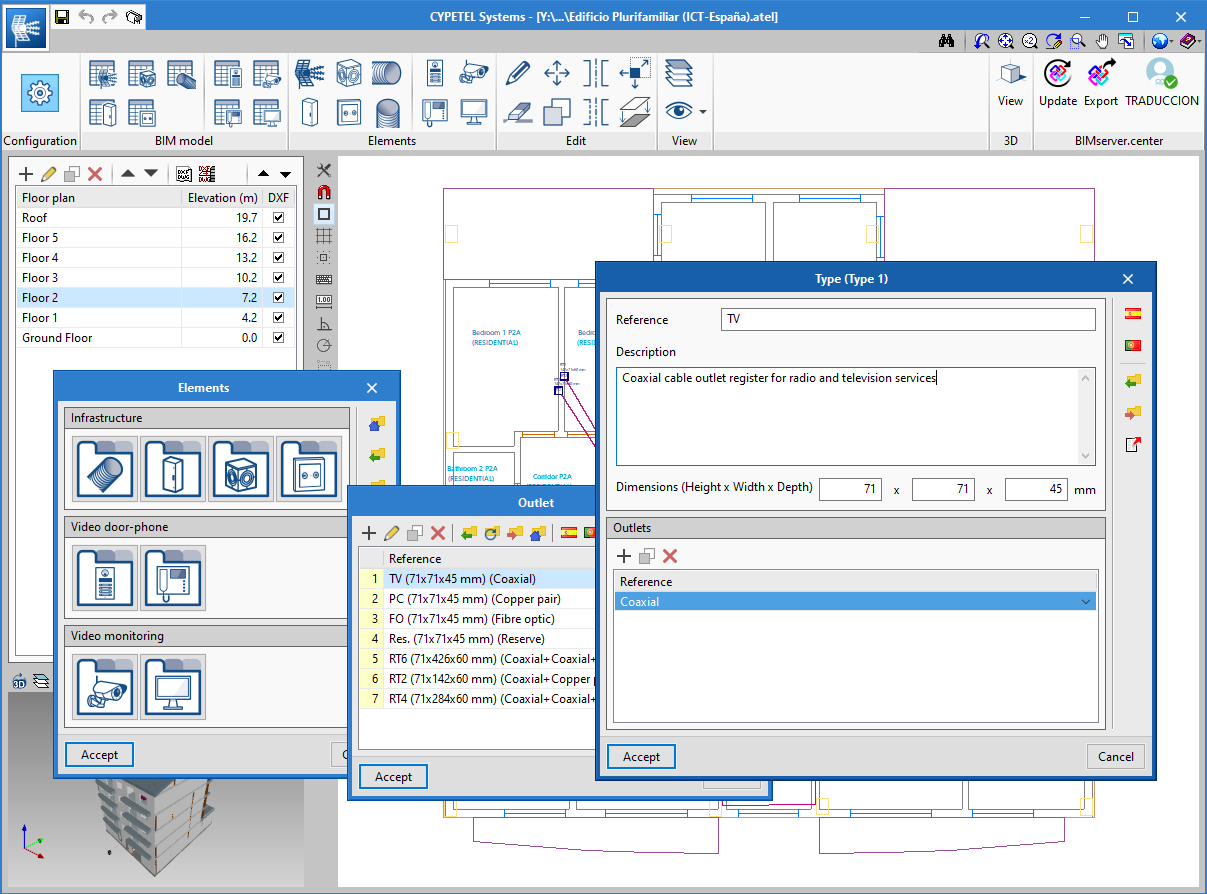
Task: Click Accept in the Type dialog
Action: 641,757
